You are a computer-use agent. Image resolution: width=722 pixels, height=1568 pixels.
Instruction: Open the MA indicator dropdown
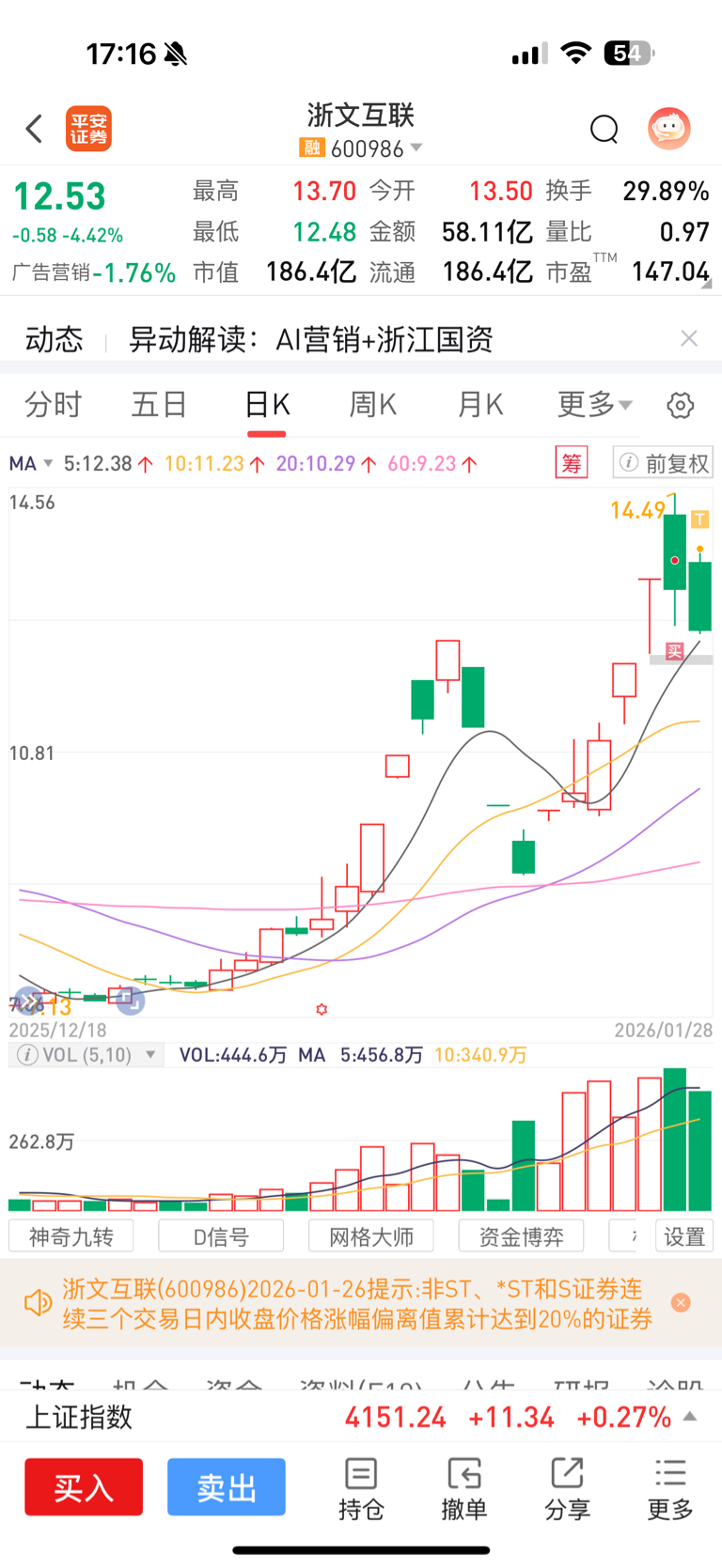31,463
